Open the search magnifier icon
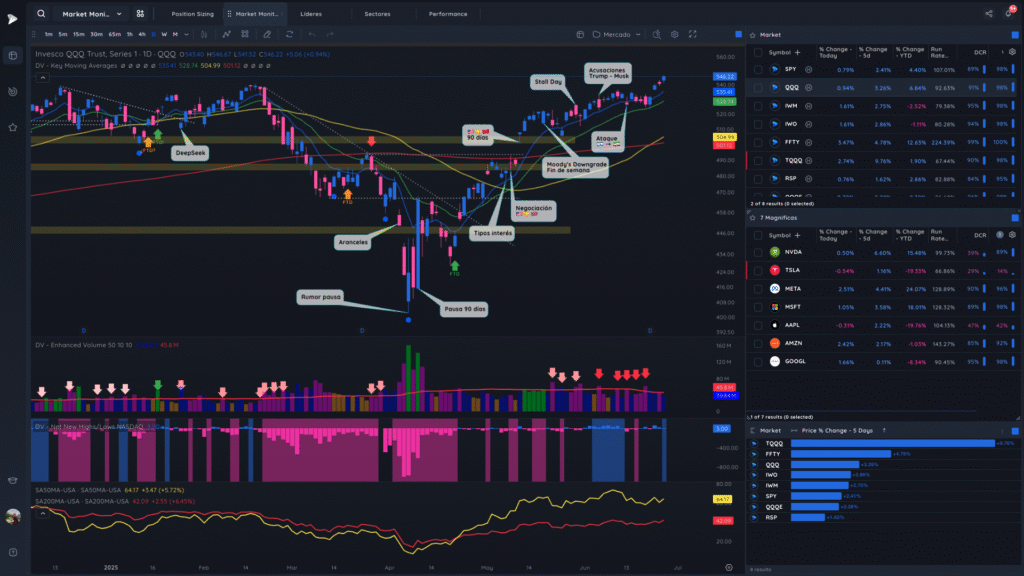Image resolution: width=1024 pixels, height=576 pixels. click(x=41, y=14)
